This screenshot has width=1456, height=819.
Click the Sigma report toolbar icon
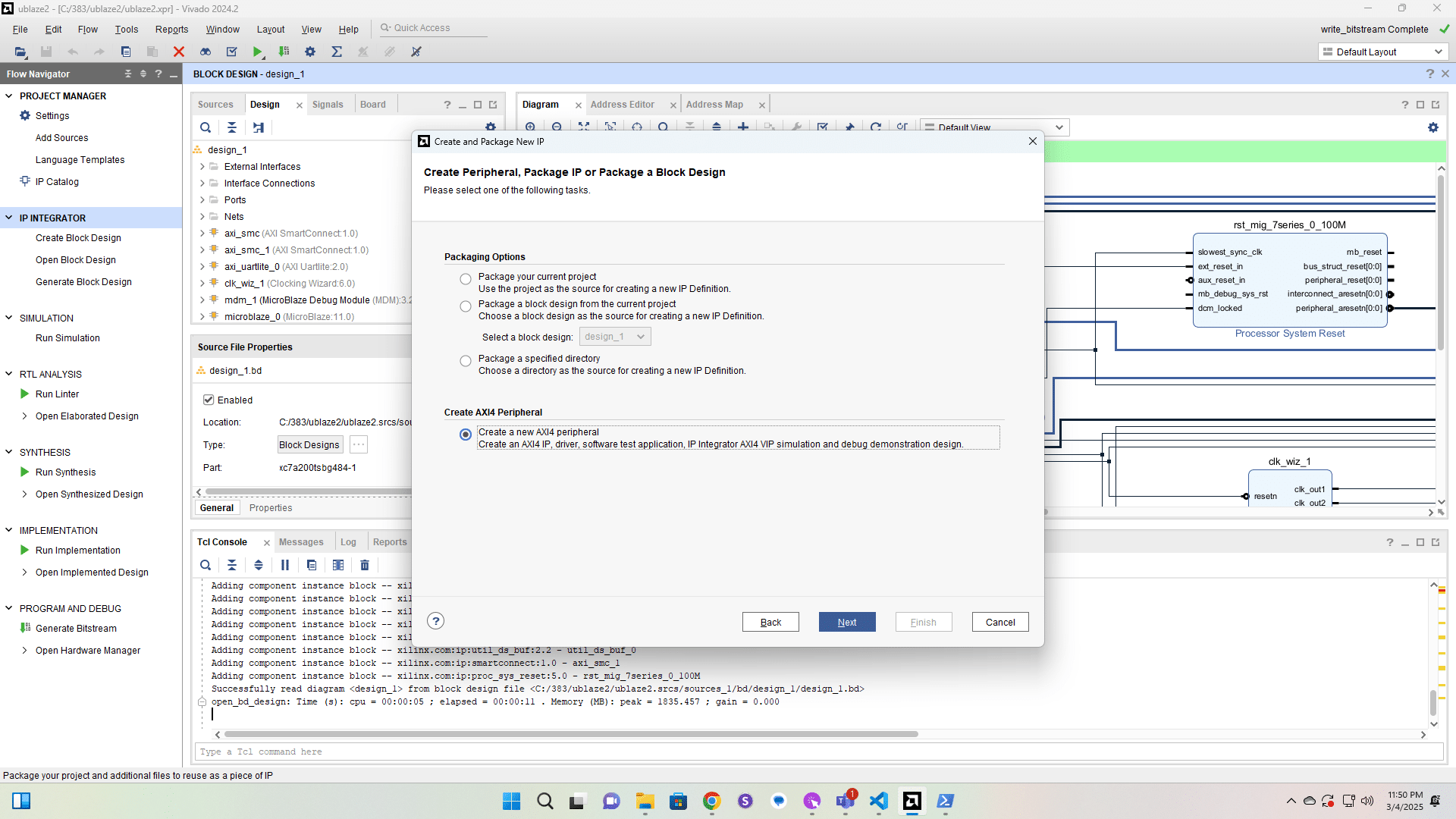(x=337, y=52)
